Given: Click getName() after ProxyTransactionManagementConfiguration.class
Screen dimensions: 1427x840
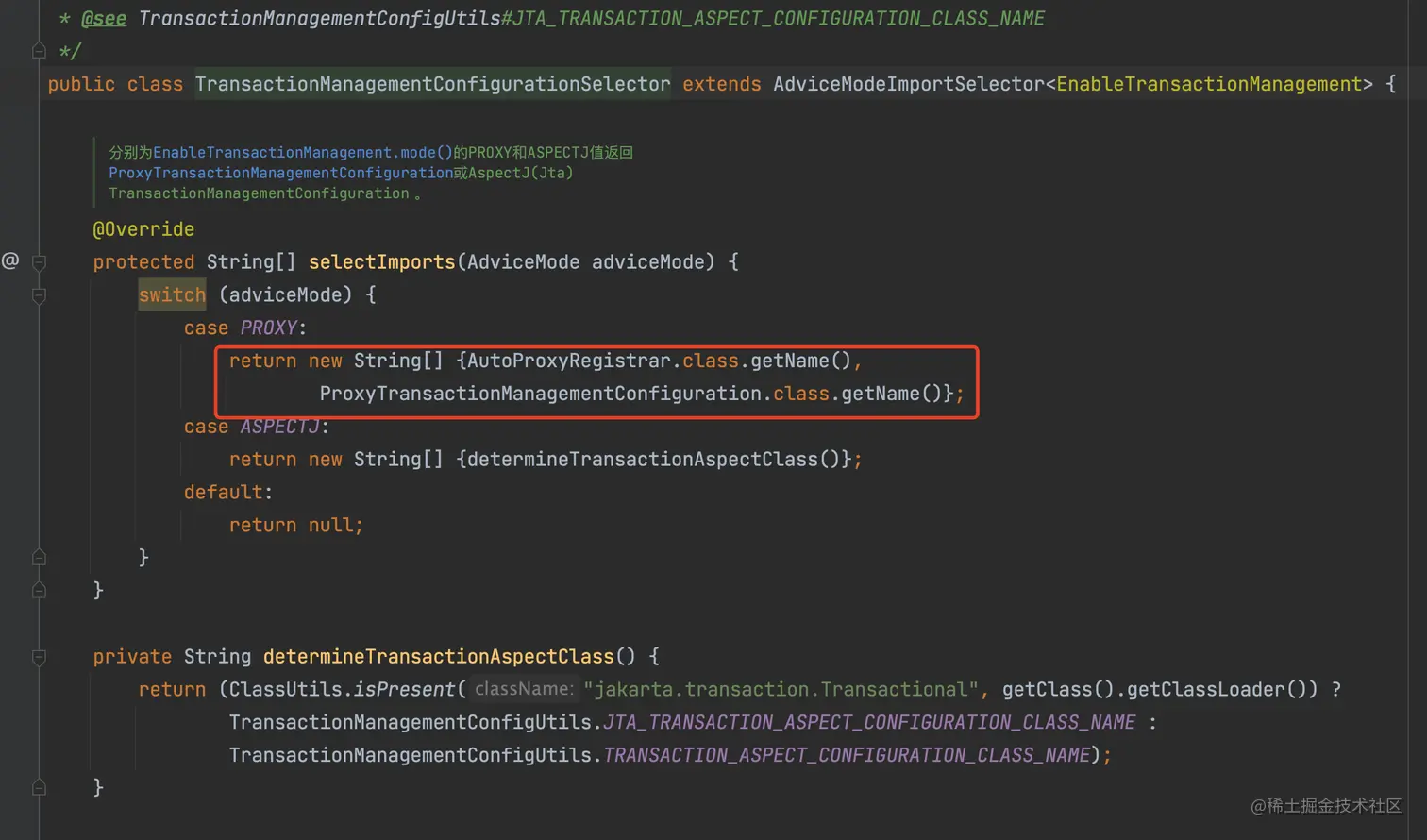Looking at the screenshot, I should [x=891, y=394].
